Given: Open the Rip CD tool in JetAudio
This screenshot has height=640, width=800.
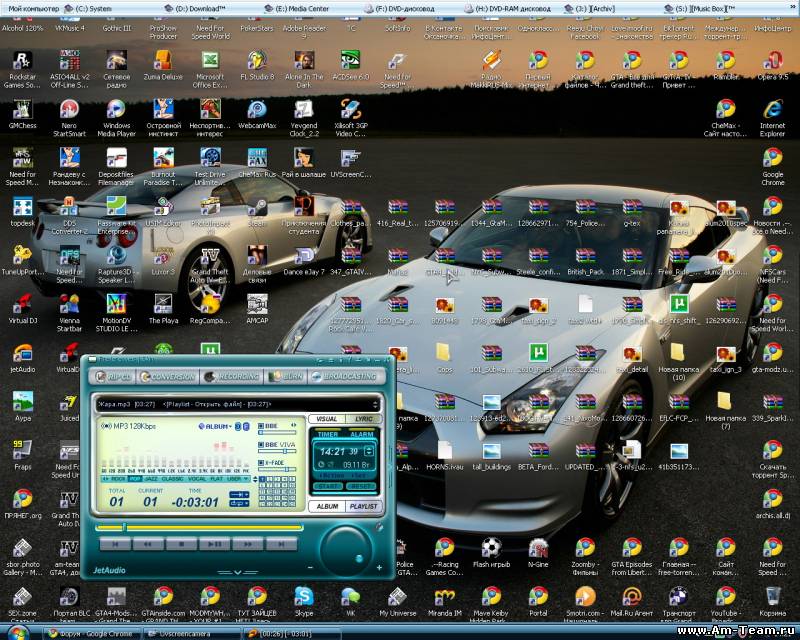Looking at the screenshot, I should (x=114, y=377).
